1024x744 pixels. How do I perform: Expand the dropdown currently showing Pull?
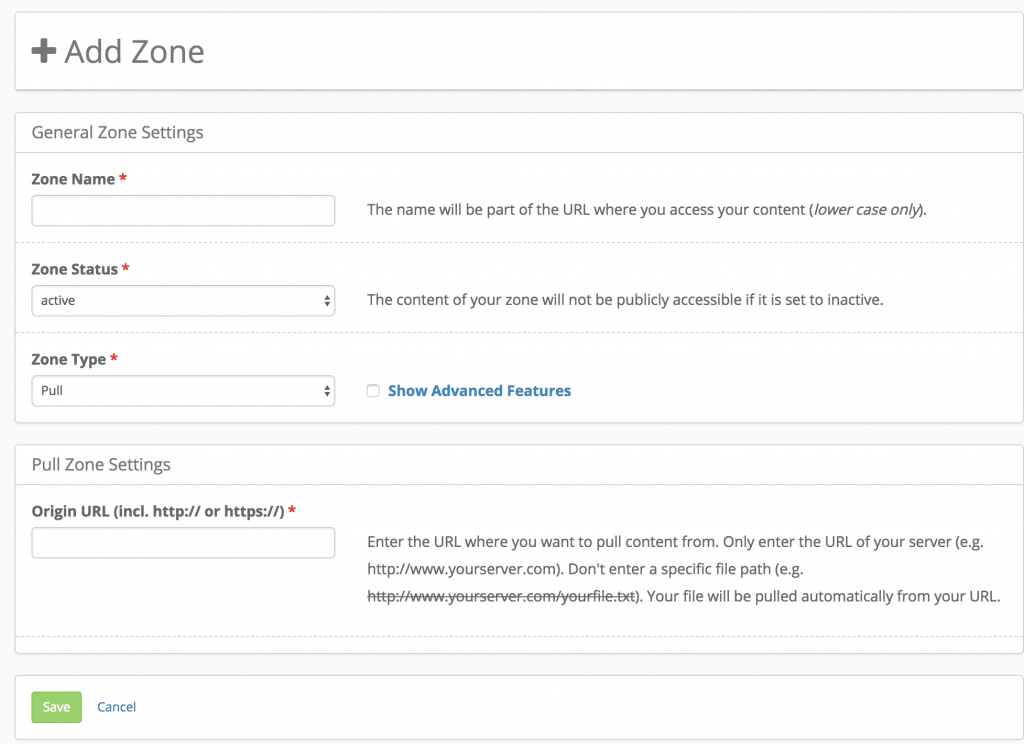(x=183, y=390)
